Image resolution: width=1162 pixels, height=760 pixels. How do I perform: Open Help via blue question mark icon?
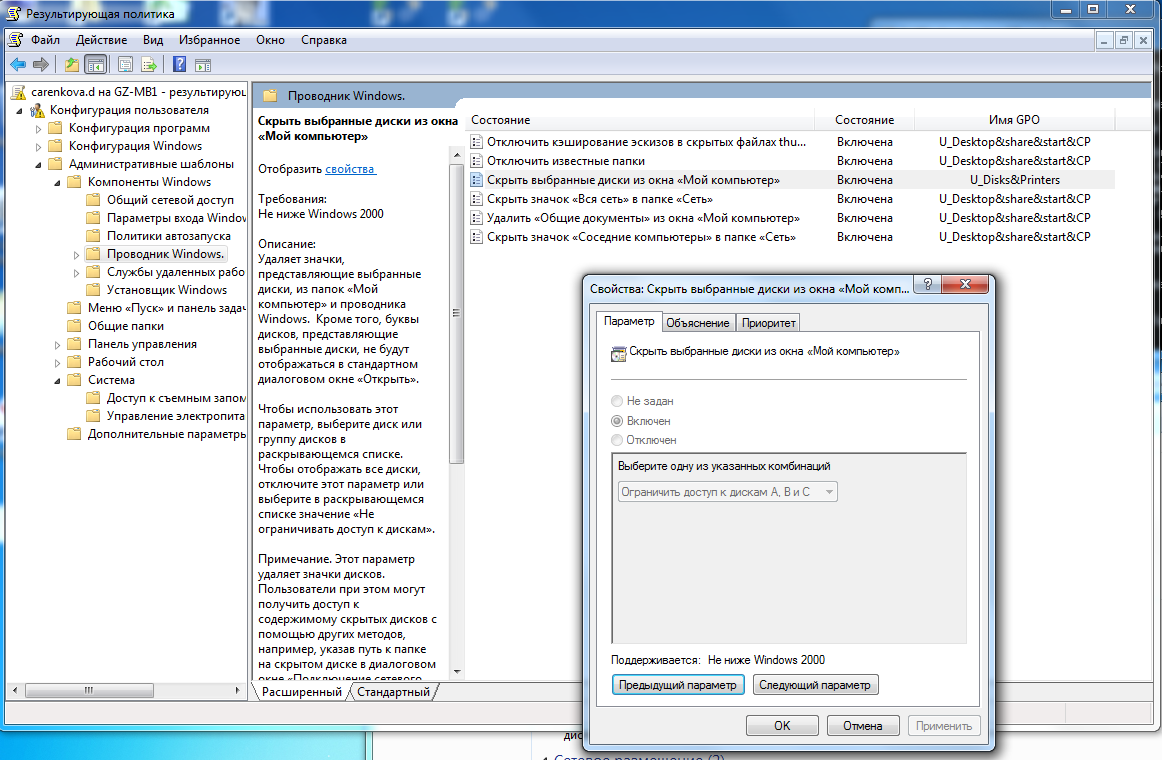coord(179,65)
